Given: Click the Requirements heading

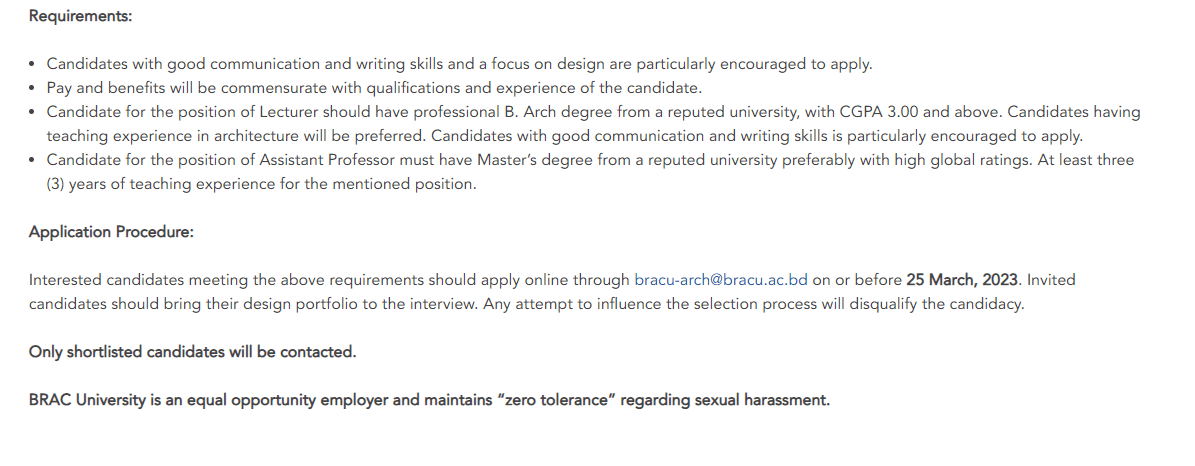Looking at the screenshot, I should click(81, 16).
